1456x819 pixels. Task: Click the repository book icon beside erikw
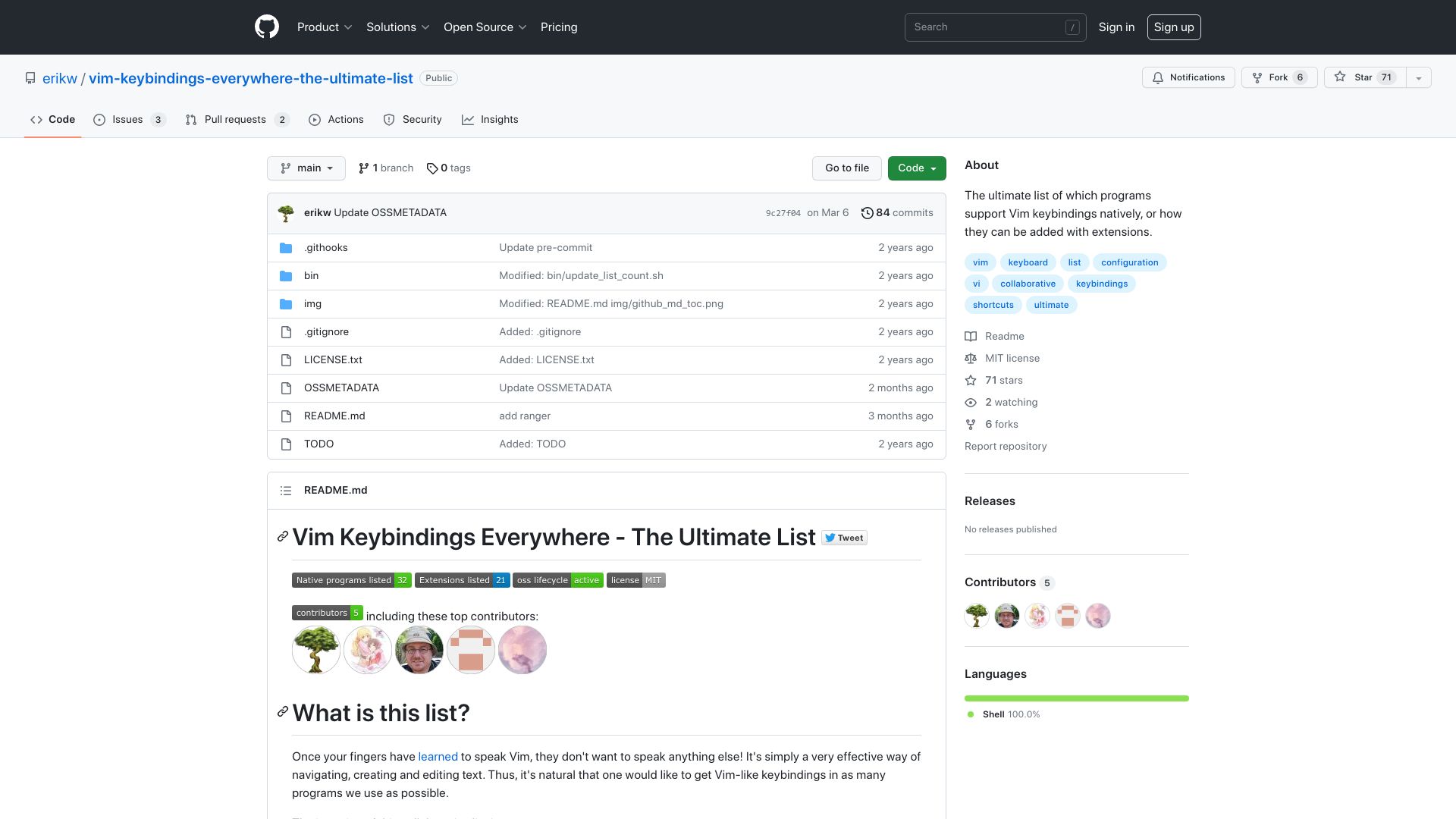tap(30, 78)
